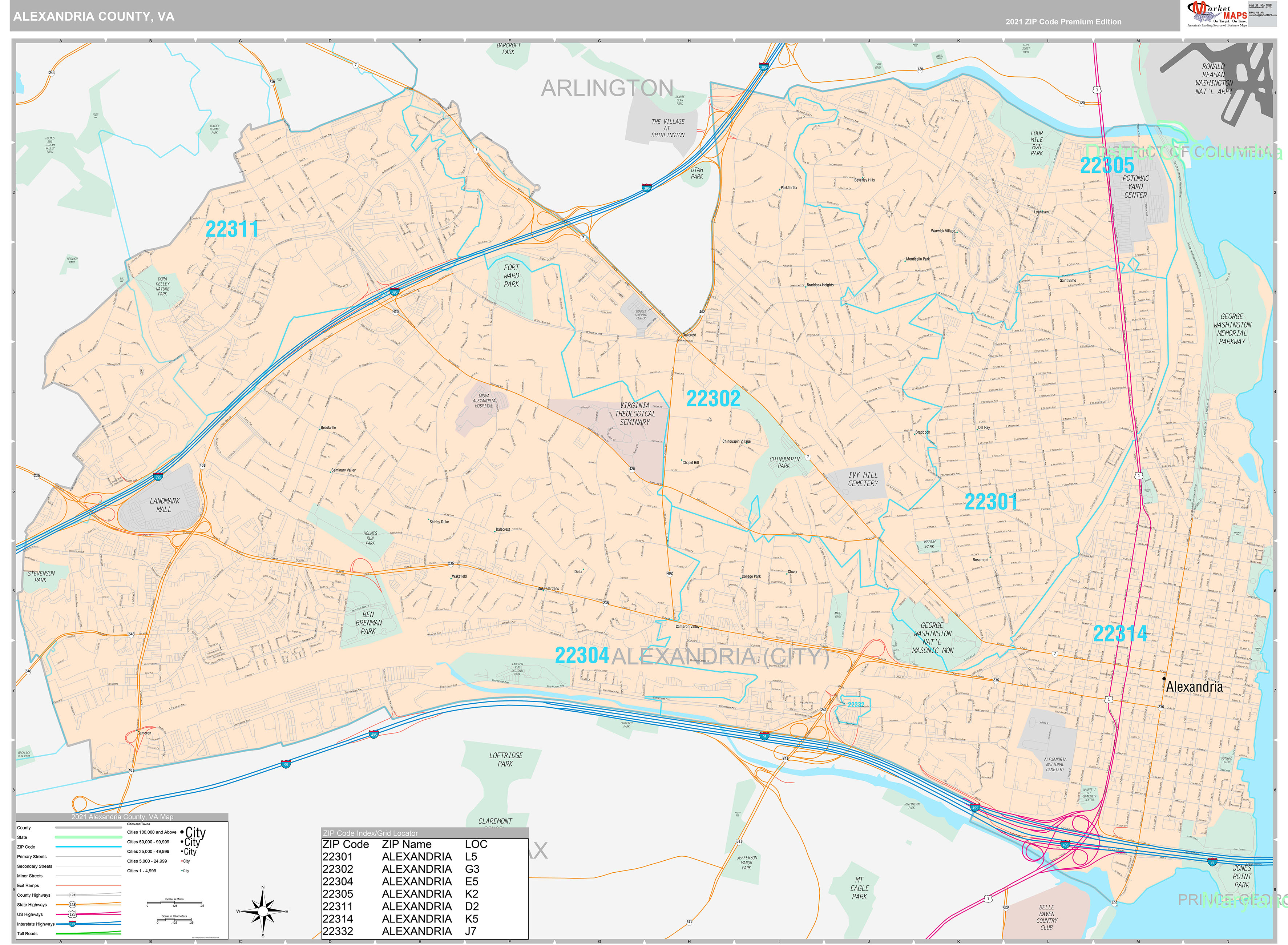Click the FOUR MILE RUN PARK label
This screenshot has width=1288, height=945.
(x=1037, y=143)
